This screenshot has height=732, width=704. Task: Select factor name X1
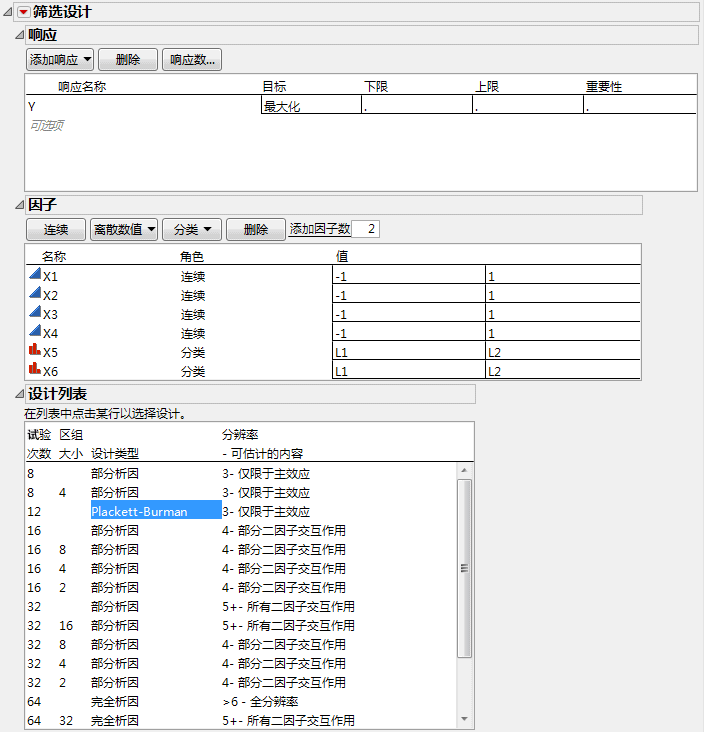tap(50, 277)
